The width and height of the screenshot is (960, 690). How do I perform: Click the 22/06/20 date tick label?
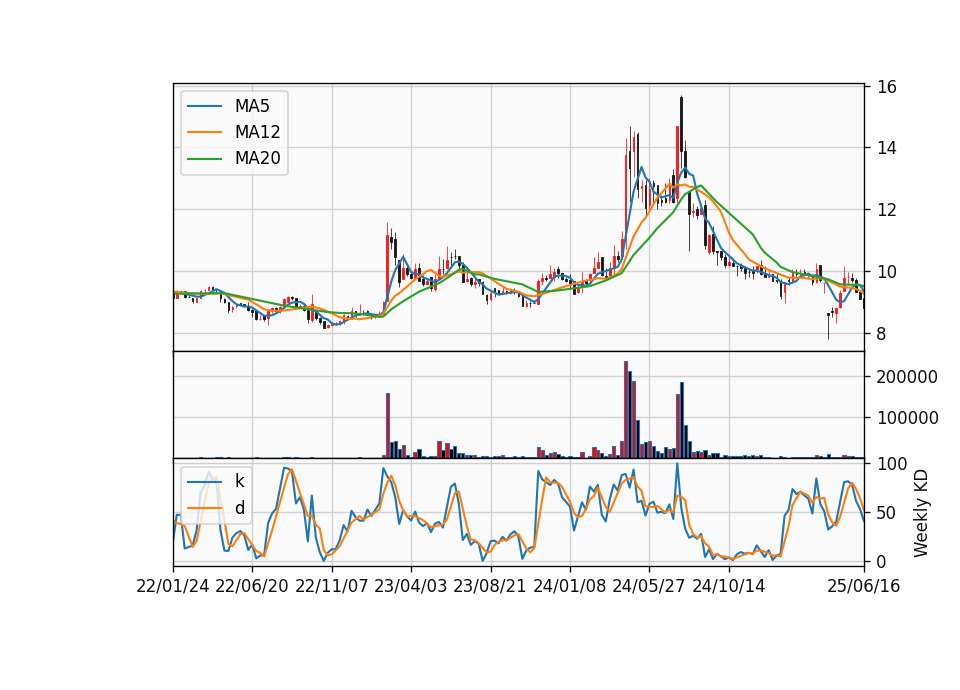tap(252, 586)
